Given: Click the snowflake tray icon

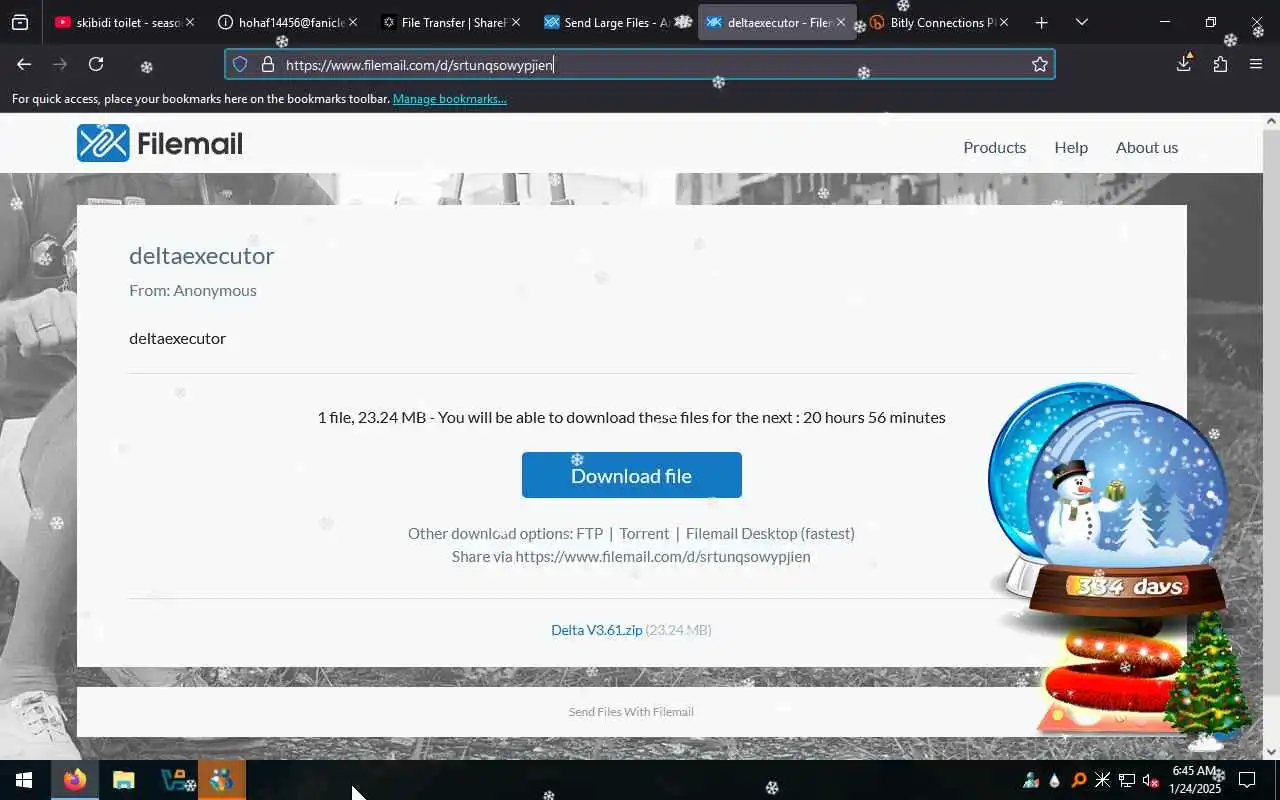Looking at the screenshot, I should point(1102,780).
